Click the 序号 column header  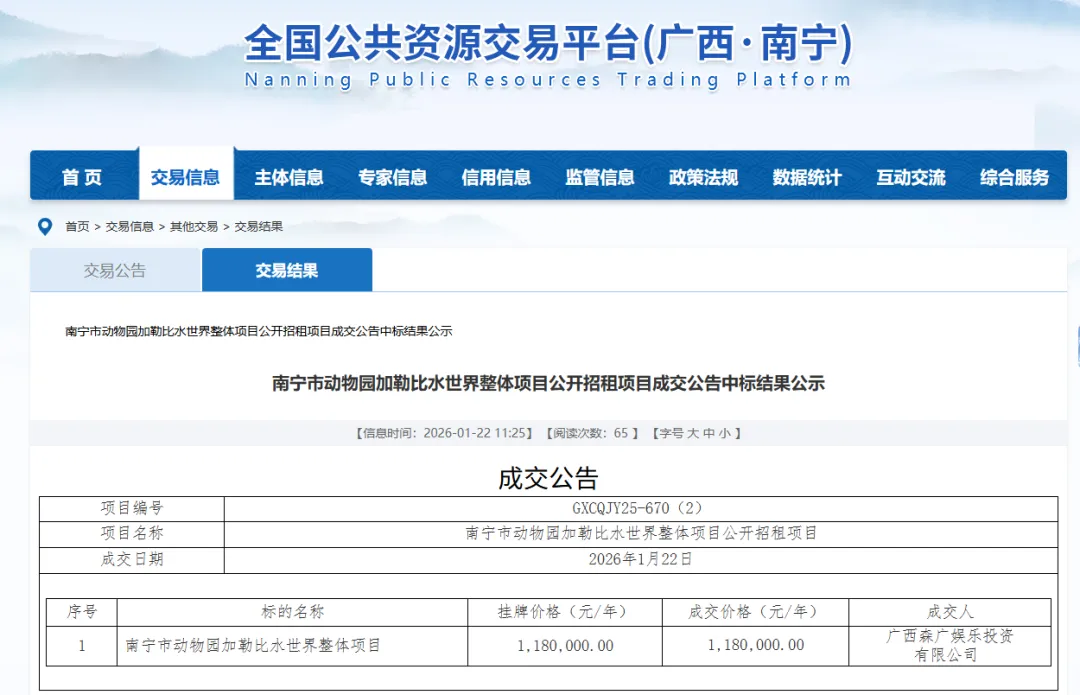click(82, 612)
